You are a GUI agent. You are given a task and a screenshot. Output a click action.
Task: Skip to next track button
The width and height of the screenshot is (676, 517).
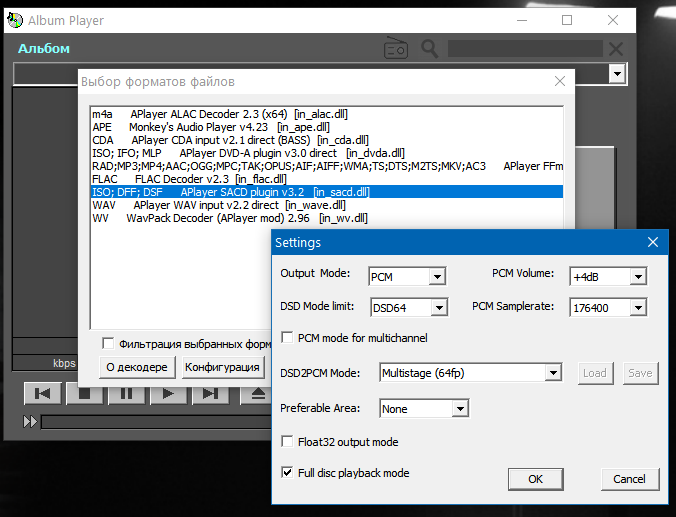click(210, 393)
